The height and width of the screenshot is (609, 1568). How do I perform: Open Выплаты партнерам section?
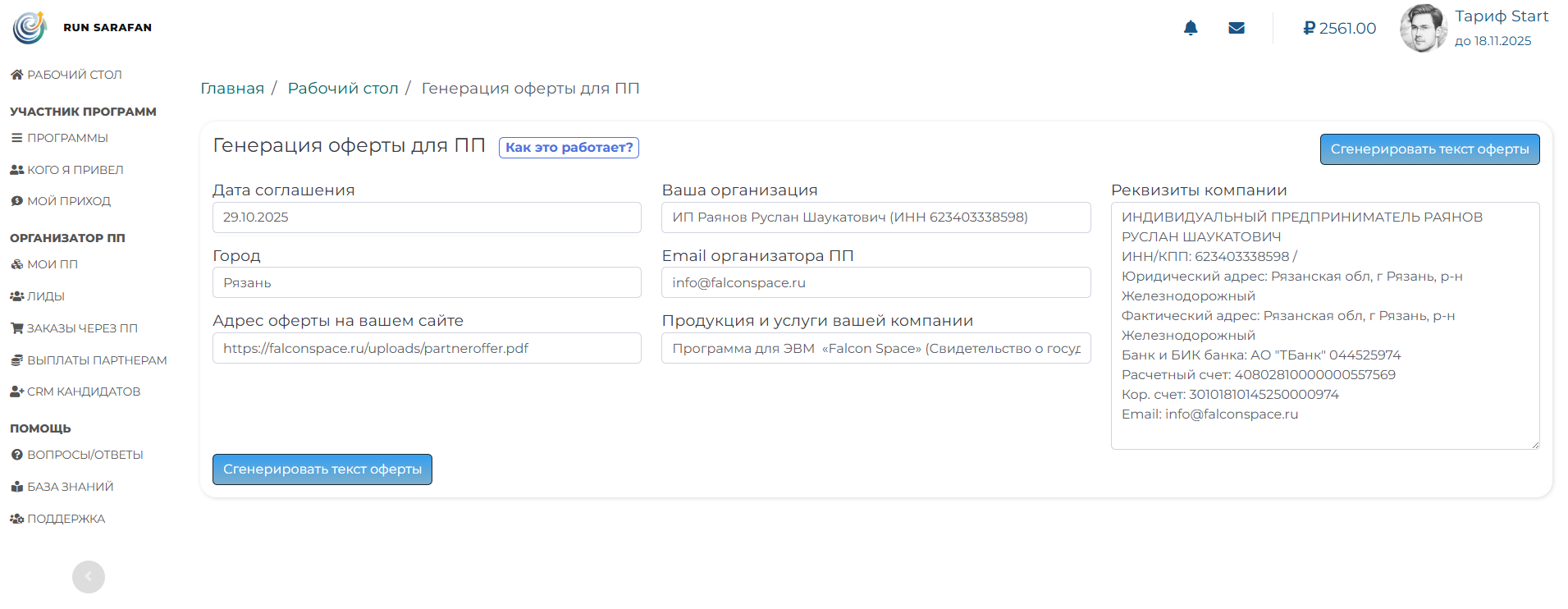click(89, 360)
